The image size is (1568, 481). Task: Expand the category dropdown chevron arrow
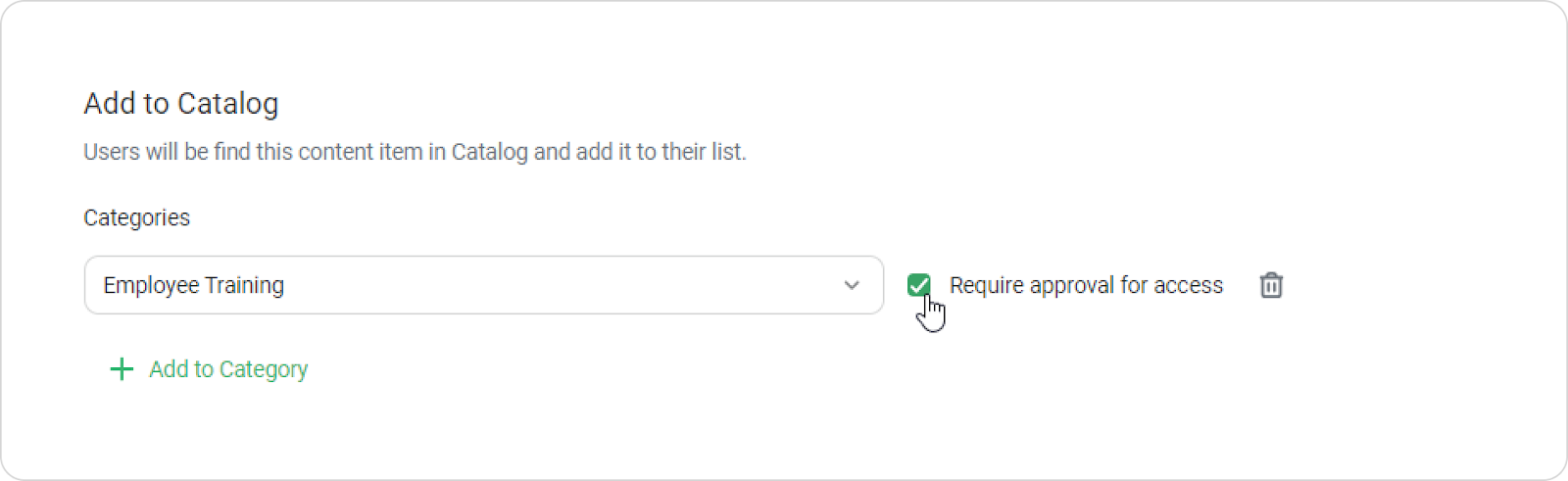pos(852,285)
